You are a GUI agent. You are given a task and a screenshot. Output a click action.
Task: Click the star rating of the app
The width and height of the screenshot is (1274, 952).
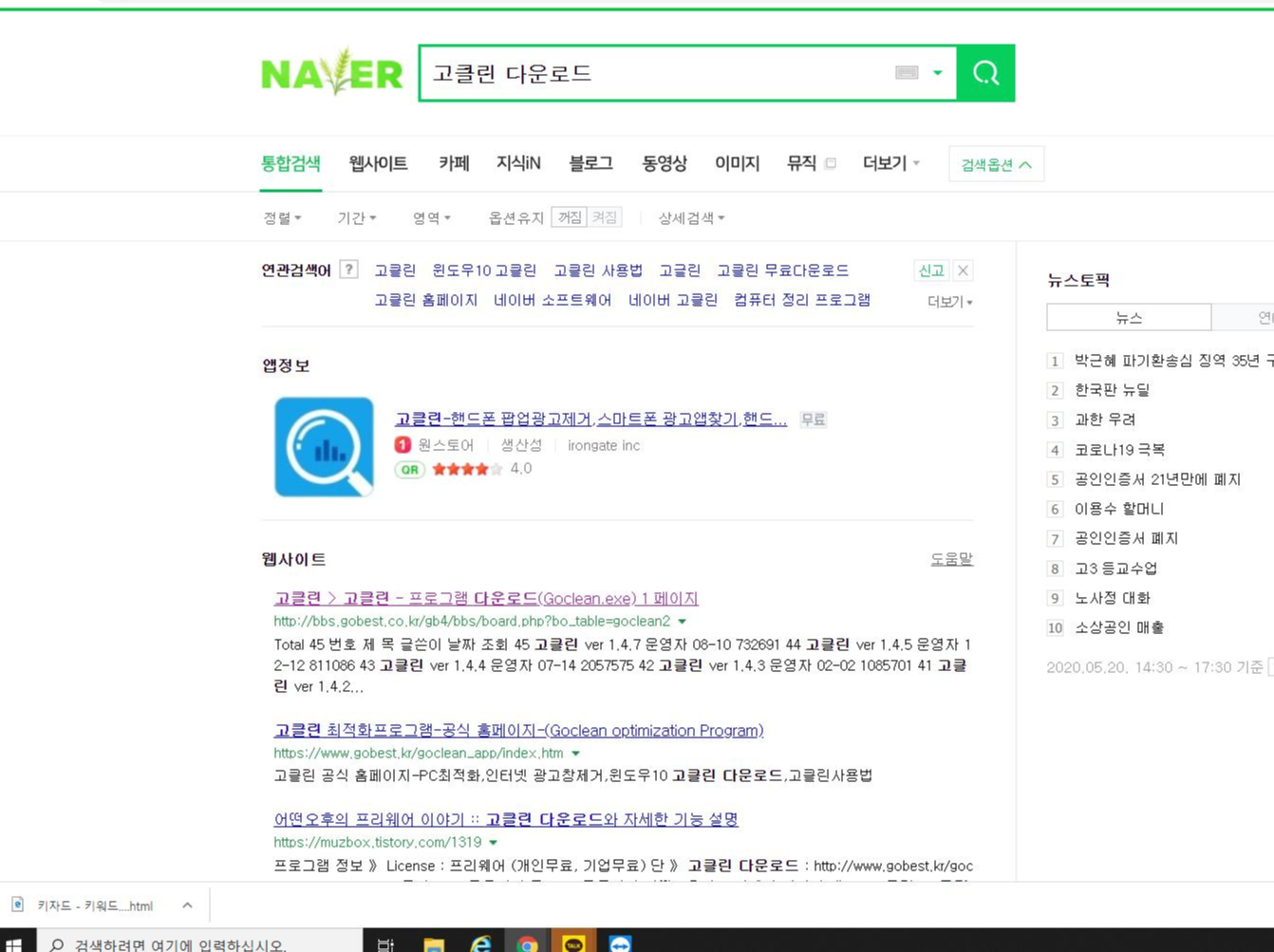(467, 469)
